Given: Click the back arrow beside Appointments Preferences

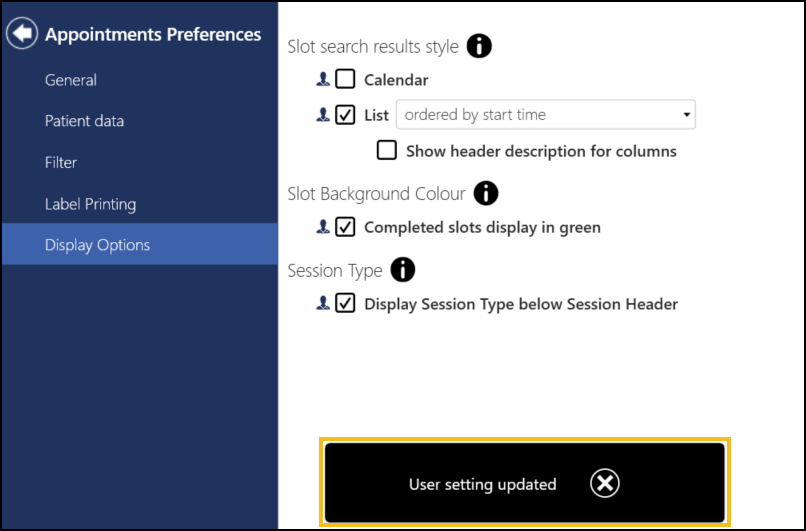Looking at the screenshot, I should (x=21, y=34).
